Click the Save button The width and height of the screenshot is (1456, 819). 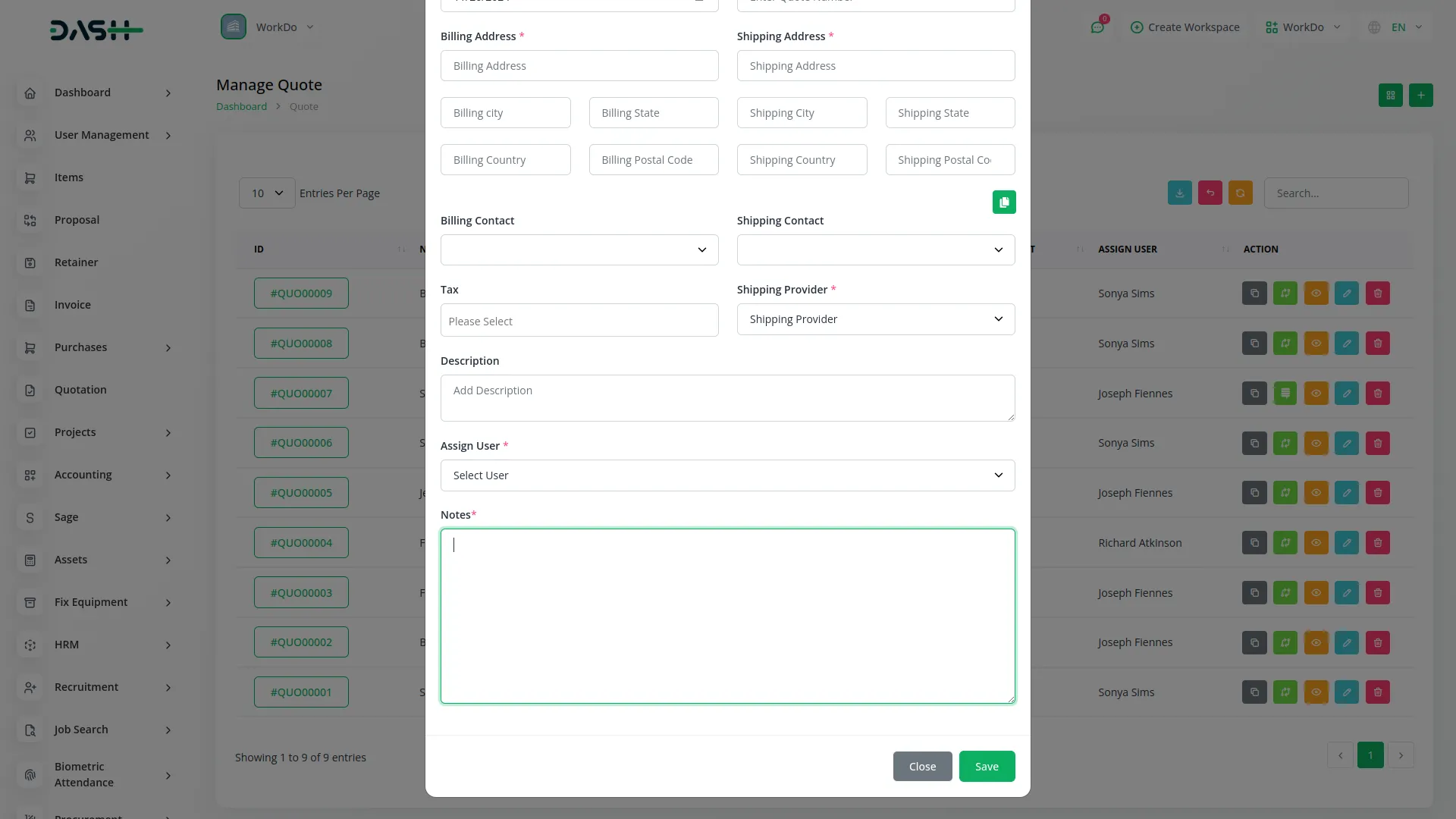tap(987, 767)
